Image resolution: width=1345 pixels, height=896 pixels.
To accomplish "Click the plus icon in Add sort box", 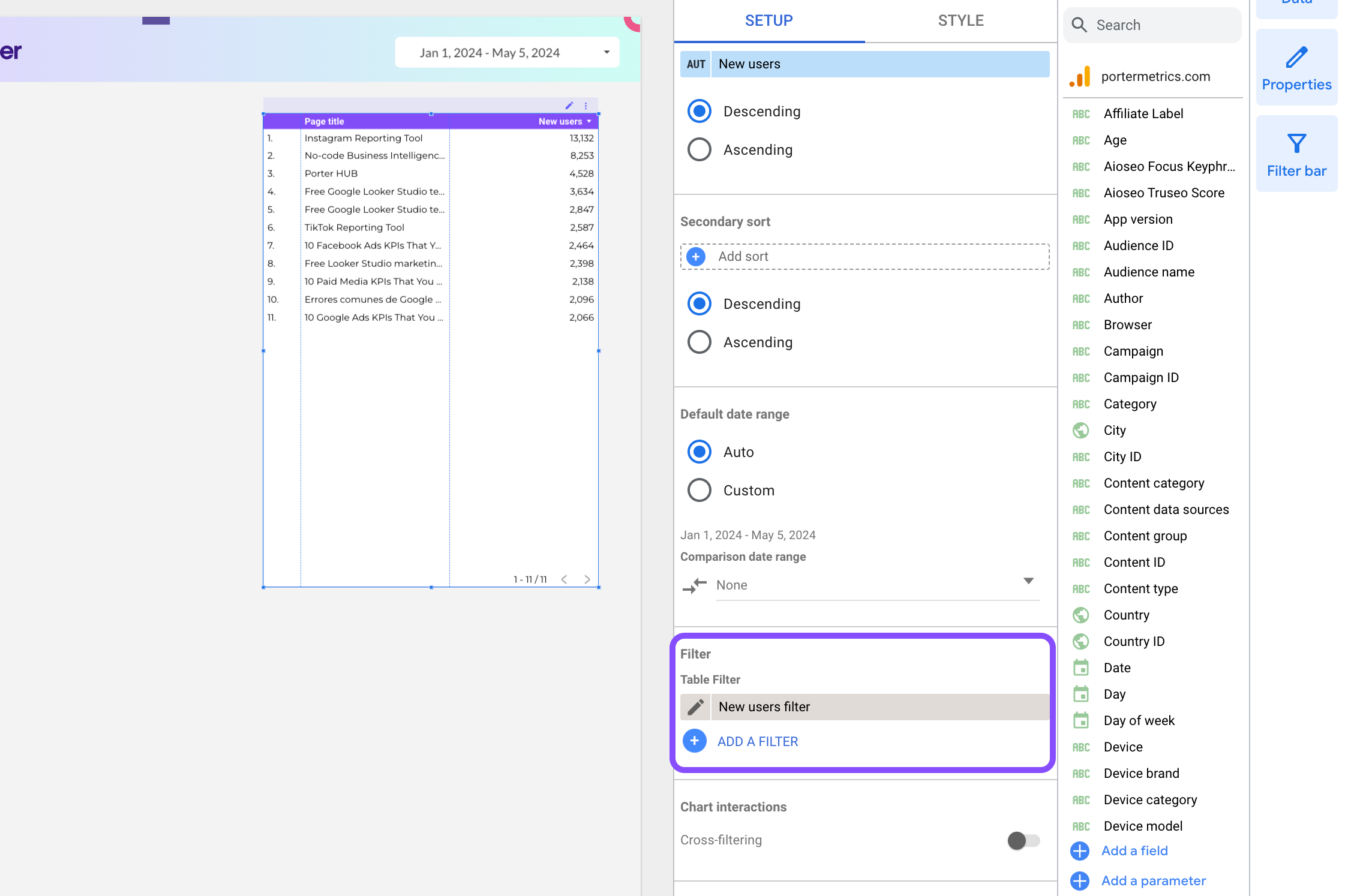I will [x=696, y=257].
